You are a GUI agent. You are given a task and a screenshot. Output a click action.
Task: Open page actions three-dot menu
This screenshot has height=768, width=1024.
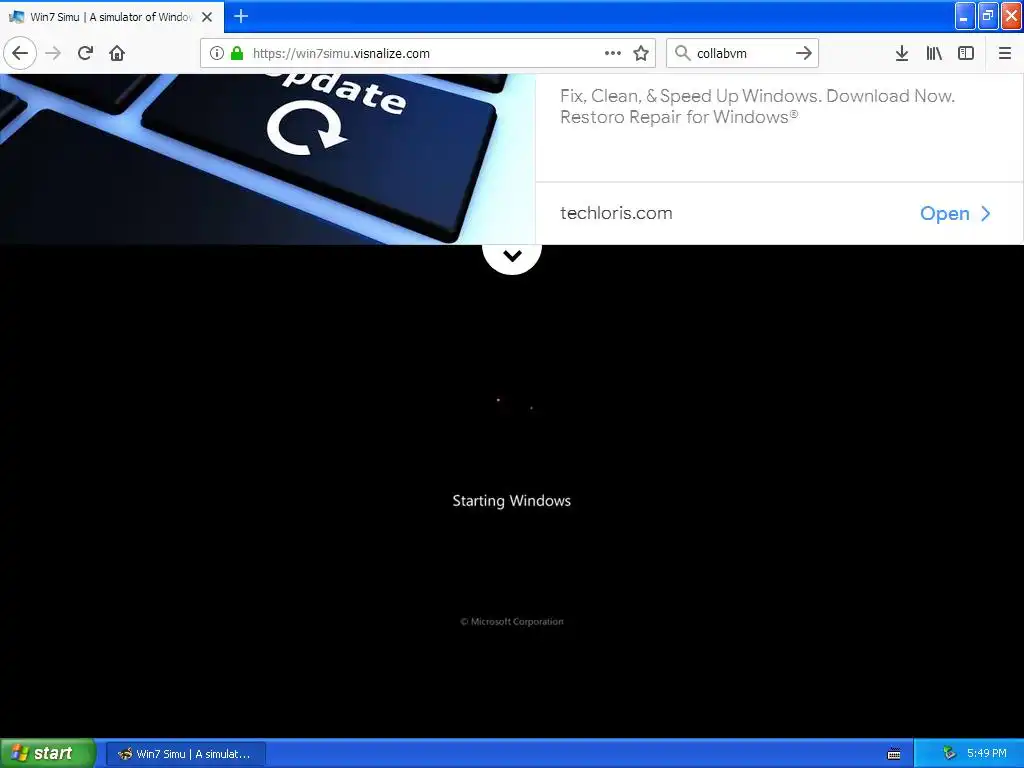(x=613, y=53)
